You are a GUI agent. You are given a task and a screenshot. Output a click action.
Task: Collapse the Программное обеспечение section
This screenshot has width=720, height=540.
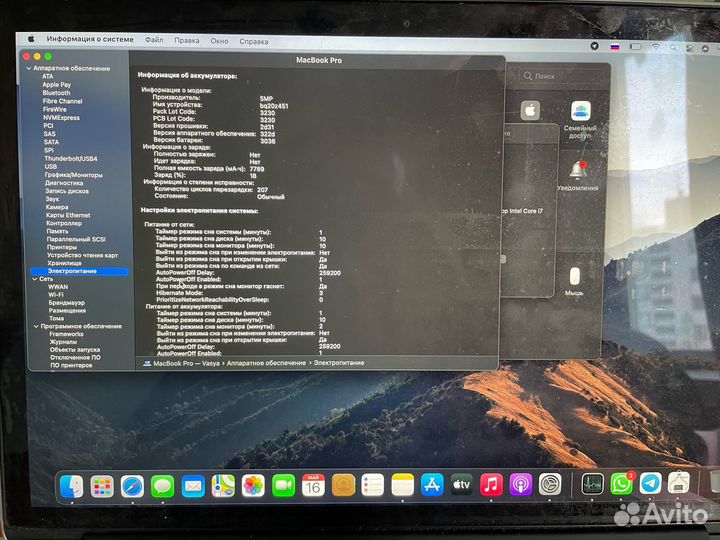point(36,326)
